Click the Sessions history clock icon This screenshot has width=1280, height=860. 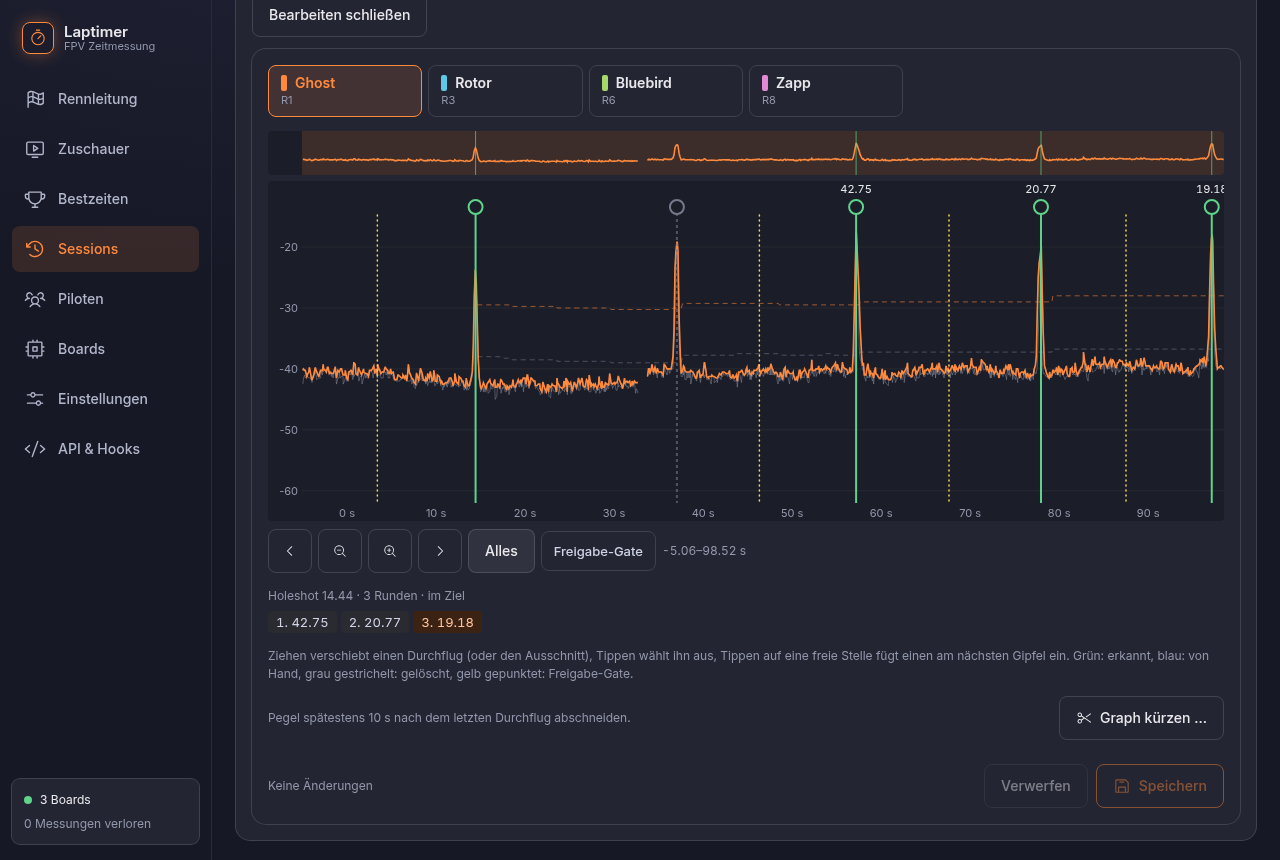tap(35, 249)
